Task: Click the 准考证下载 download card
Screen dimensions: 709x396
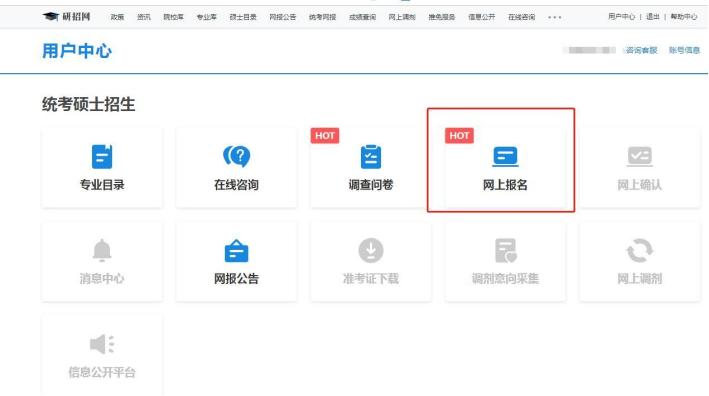Action: [x=370, y=261]
